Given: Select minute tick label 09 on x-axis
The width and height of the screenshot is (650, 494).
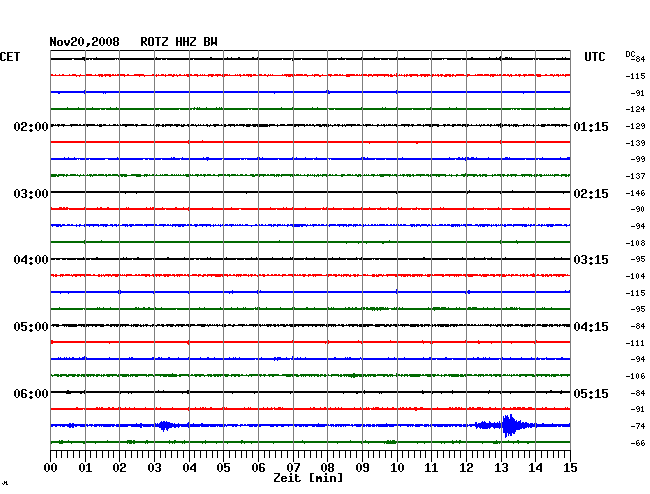Looking at the screenshot, I should (362, 468).
